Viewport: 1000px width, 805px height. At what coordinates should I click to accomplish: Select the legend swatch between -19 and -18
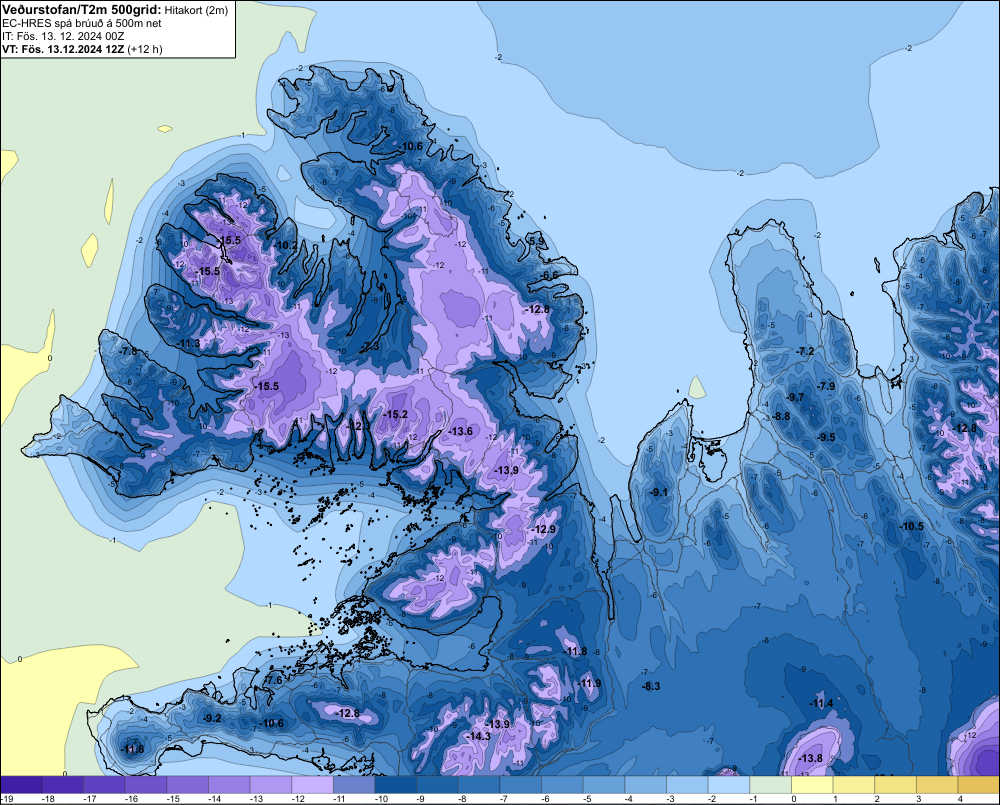(x=21, y=784)
